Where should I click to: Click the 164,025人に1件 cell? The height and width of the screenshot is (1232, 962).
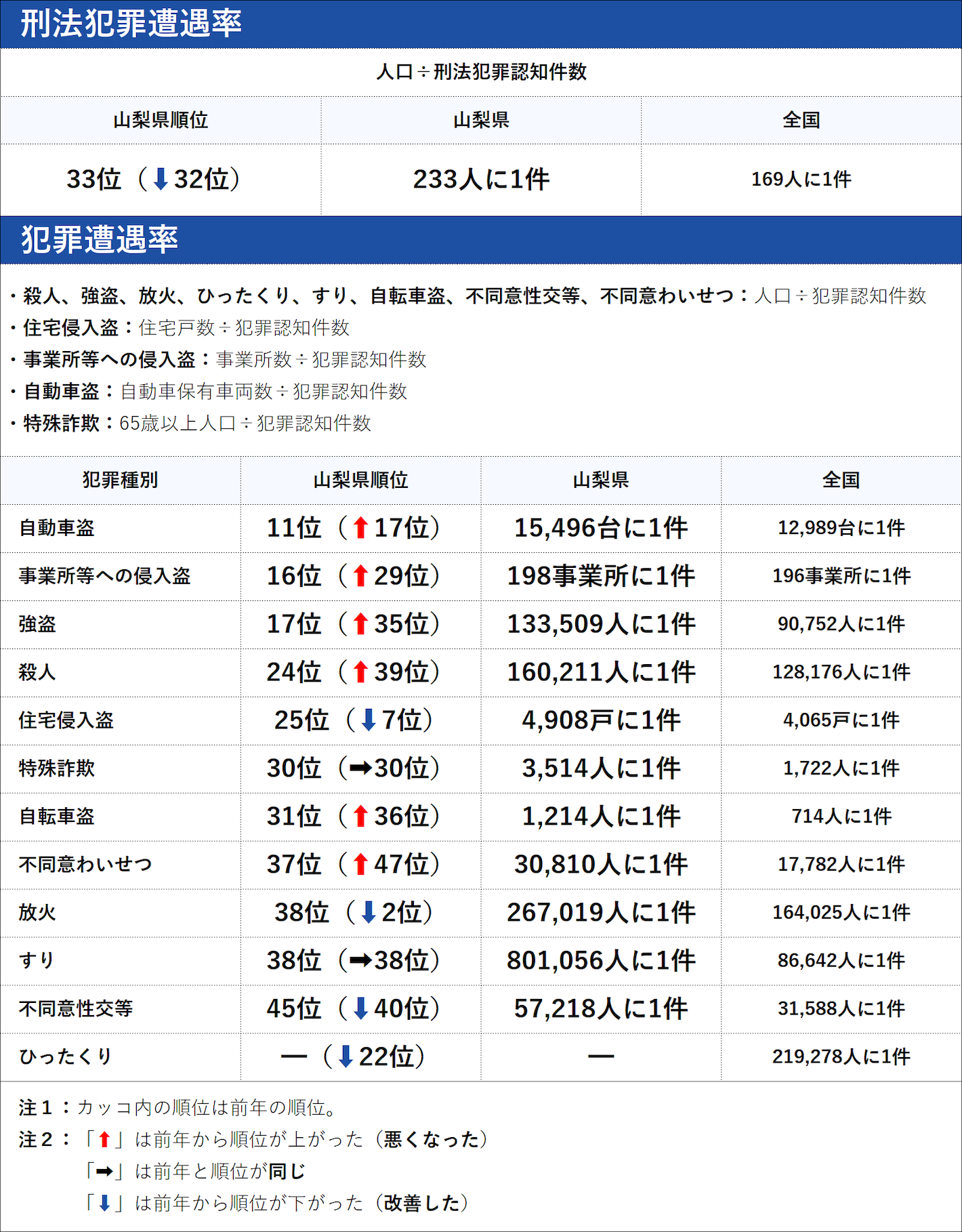841,913
